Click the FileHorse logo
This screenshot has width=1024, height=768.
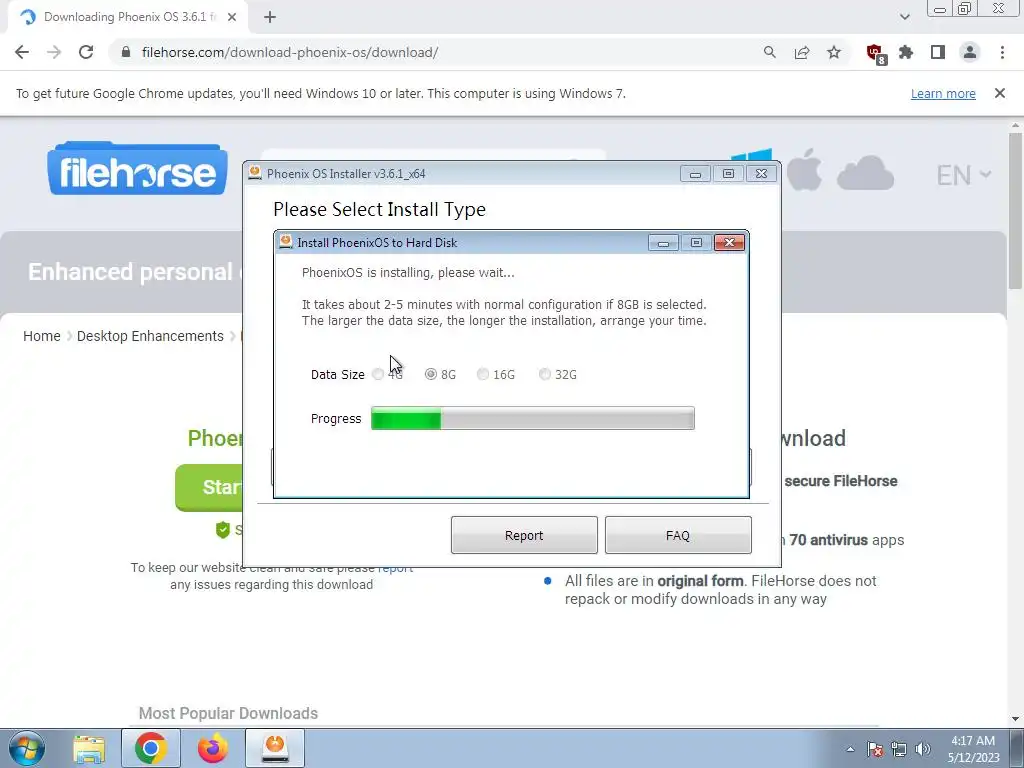point(137,168)
